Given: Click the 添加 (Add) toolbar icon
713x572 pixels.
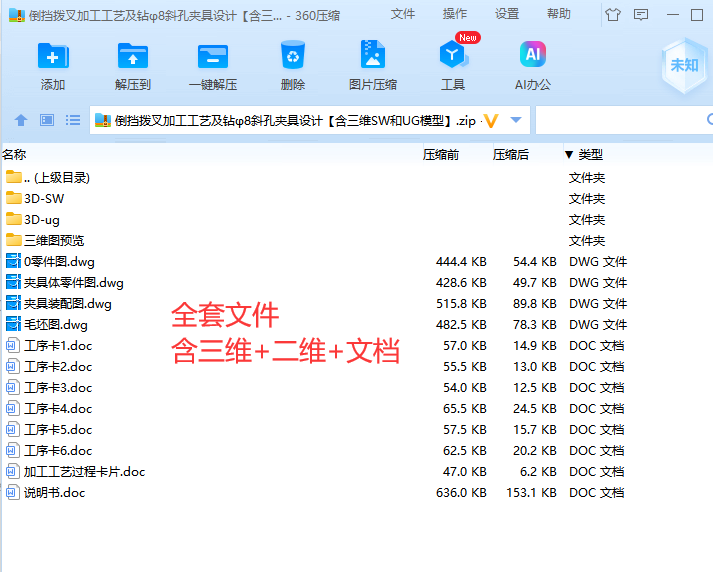Looking at the screenshot, I should [53, 56].
